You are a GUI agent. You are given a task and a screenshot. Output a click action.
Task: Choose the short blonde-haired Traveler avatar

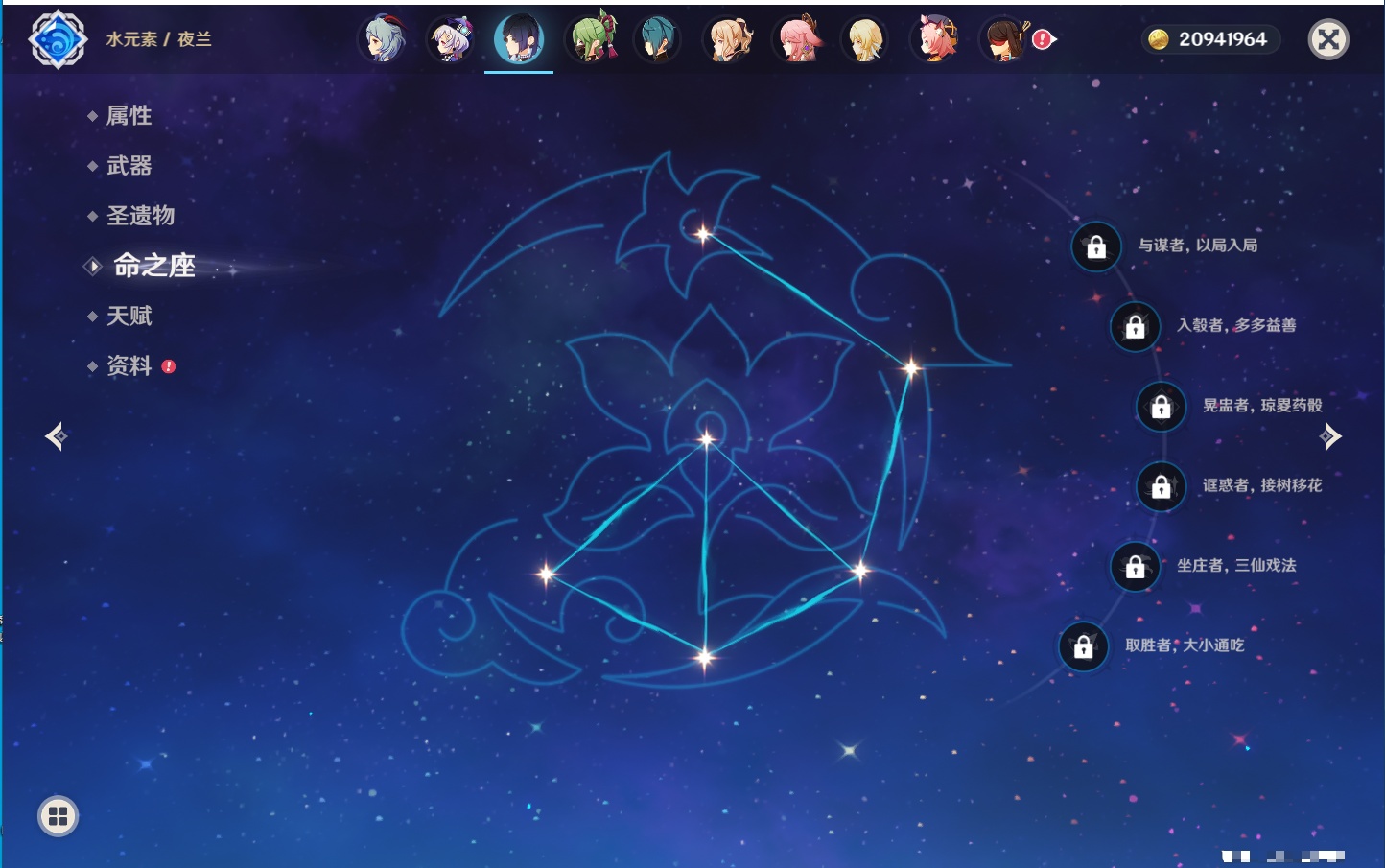865,39
